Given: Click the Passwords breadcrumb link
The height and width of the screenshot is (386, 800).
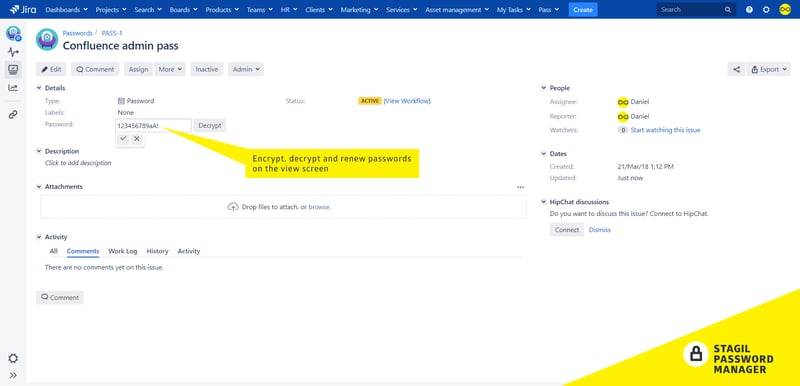Looking at the screenshot, I should (x=78, y=33).
